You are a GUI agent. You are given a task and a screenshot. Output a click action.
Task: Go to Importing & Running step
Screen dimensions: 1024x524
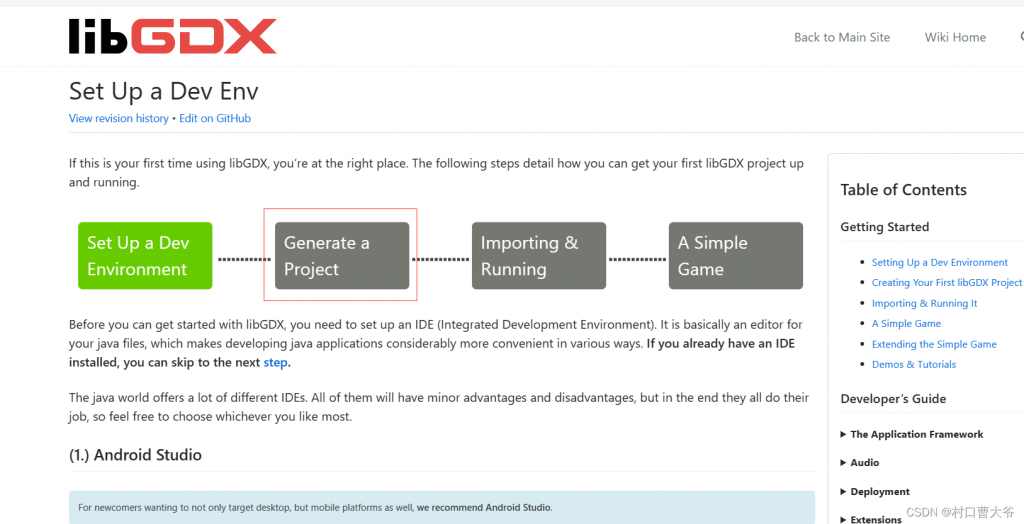click(538, 256)
